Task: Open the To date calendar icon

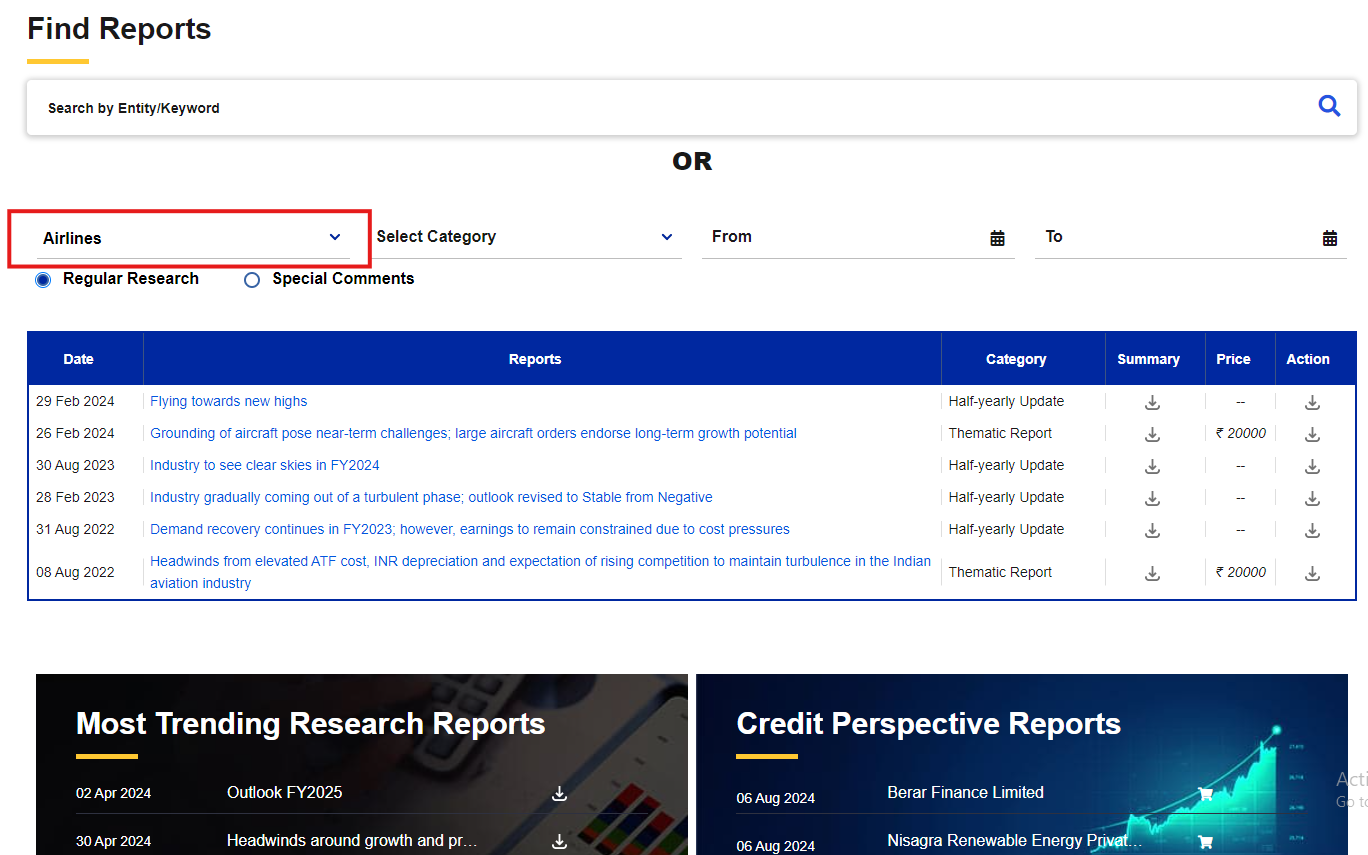Action: (1330, 238)
